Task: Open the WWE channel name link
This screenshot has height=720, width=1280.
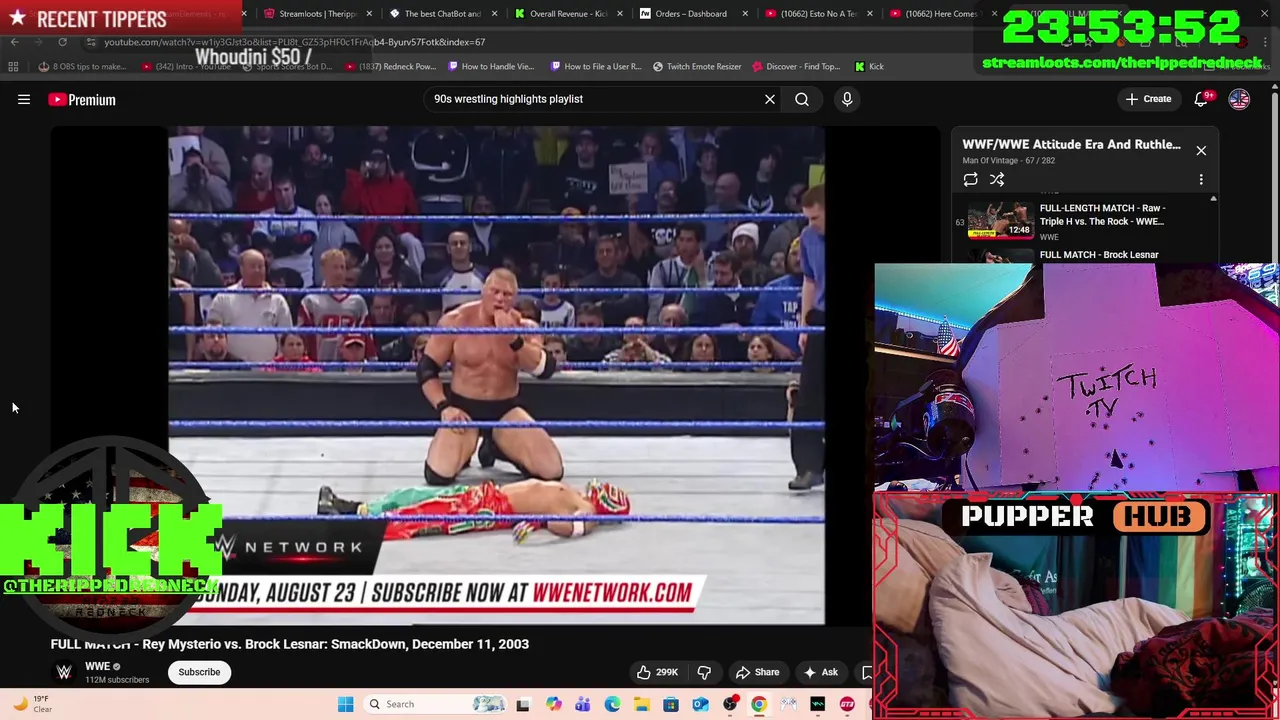Action: 97,666
